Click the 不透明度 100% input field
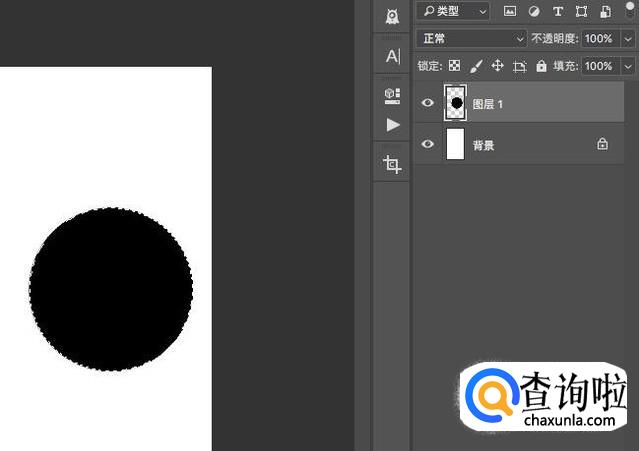639x451 pixels. pyautogui.click(x=600, y=39)
